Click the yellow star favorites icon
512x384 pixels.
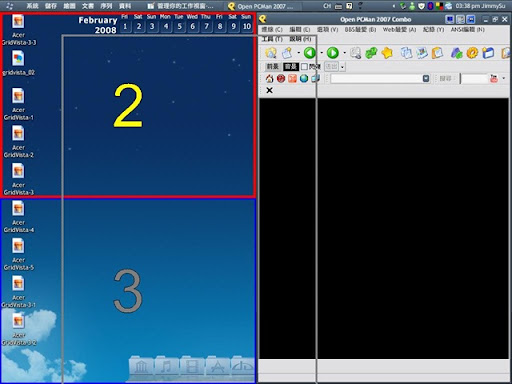(x=387, y=53)
